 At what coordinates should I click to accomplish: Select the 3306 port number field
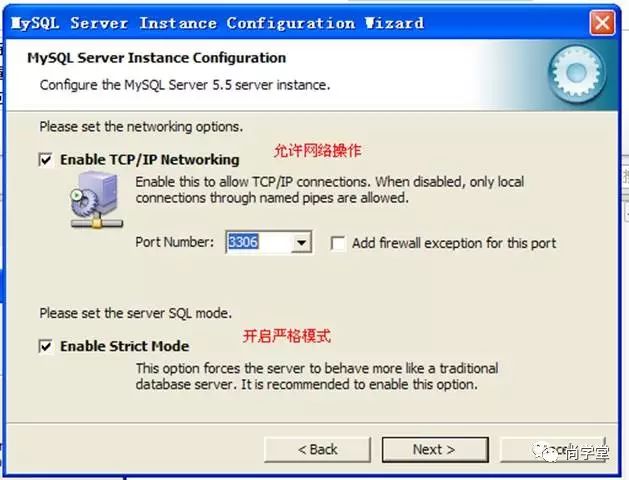pos(259,242)
